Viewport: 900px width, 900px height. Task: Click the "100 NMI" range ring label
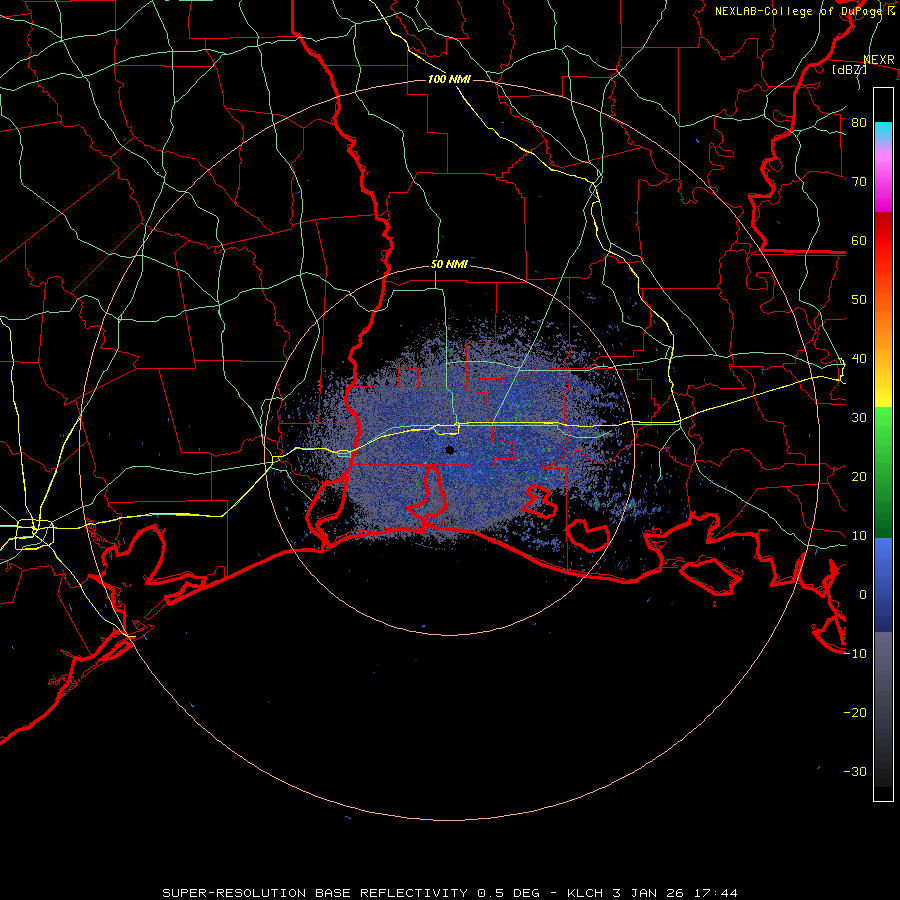[x=449, y=79]
